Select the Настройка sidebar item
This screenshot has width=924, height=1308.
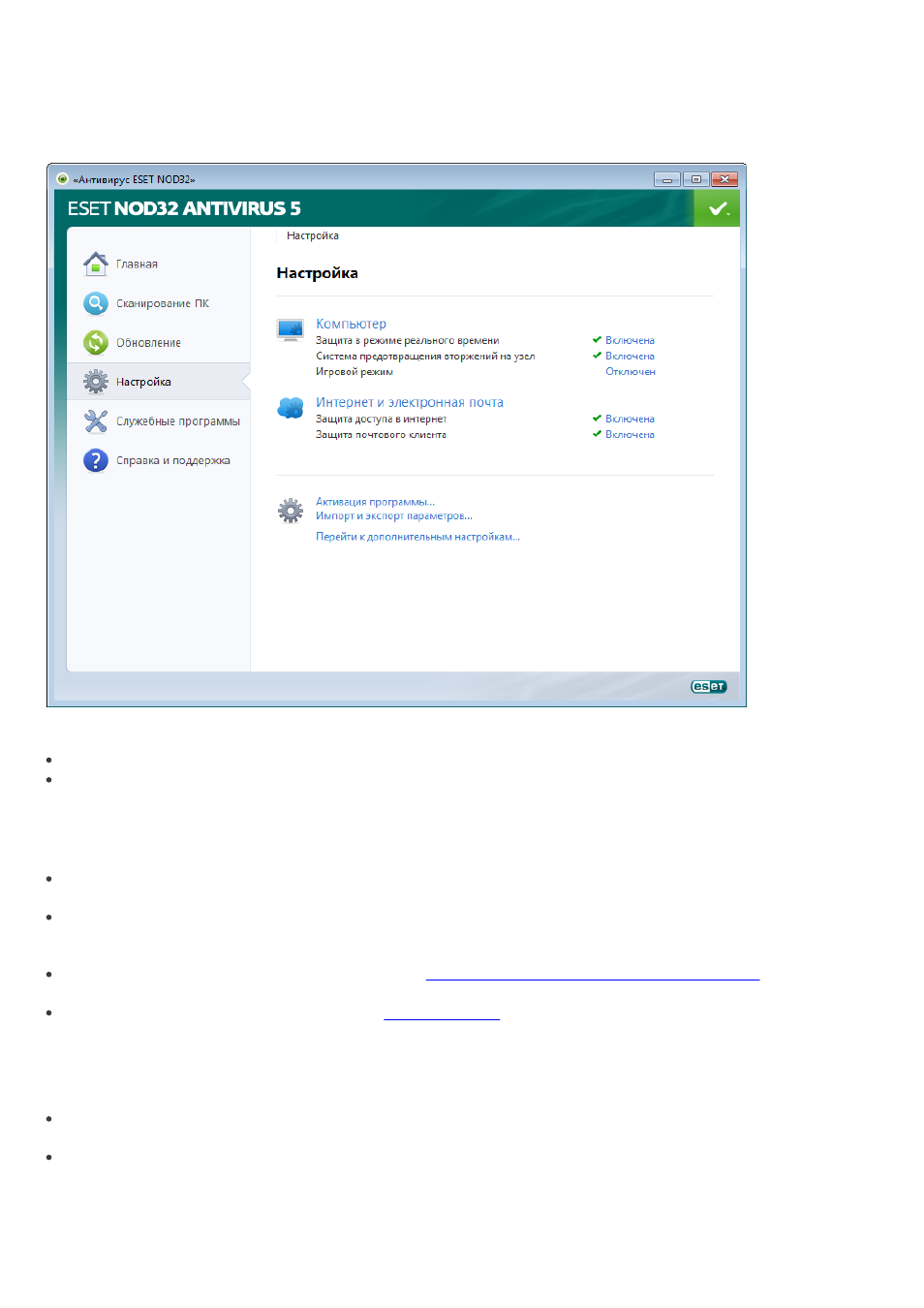point(159,382)
